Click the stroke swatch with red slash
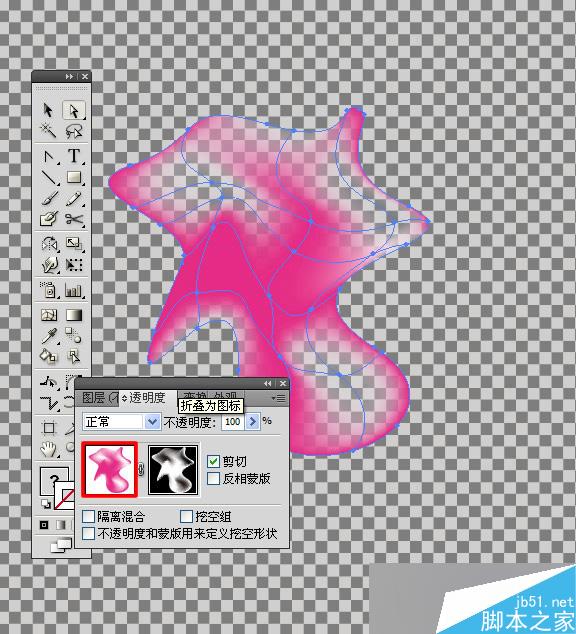 pos(65,495)
